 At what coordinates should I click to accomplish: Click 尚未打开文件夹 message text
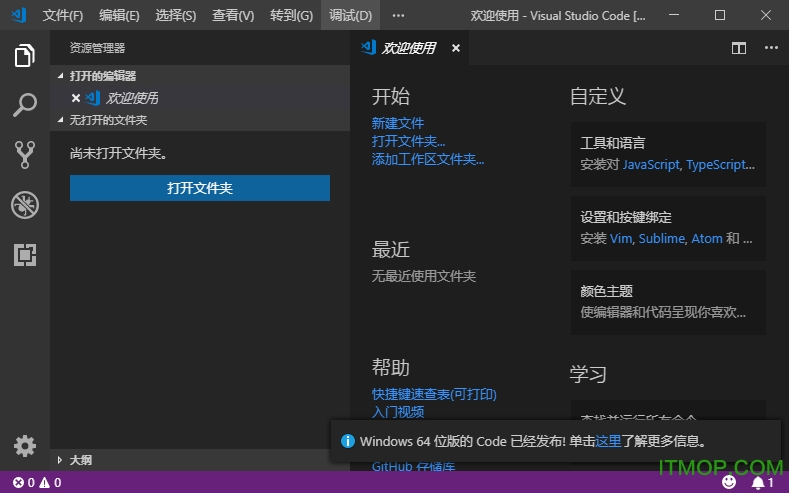coord(118,153)
